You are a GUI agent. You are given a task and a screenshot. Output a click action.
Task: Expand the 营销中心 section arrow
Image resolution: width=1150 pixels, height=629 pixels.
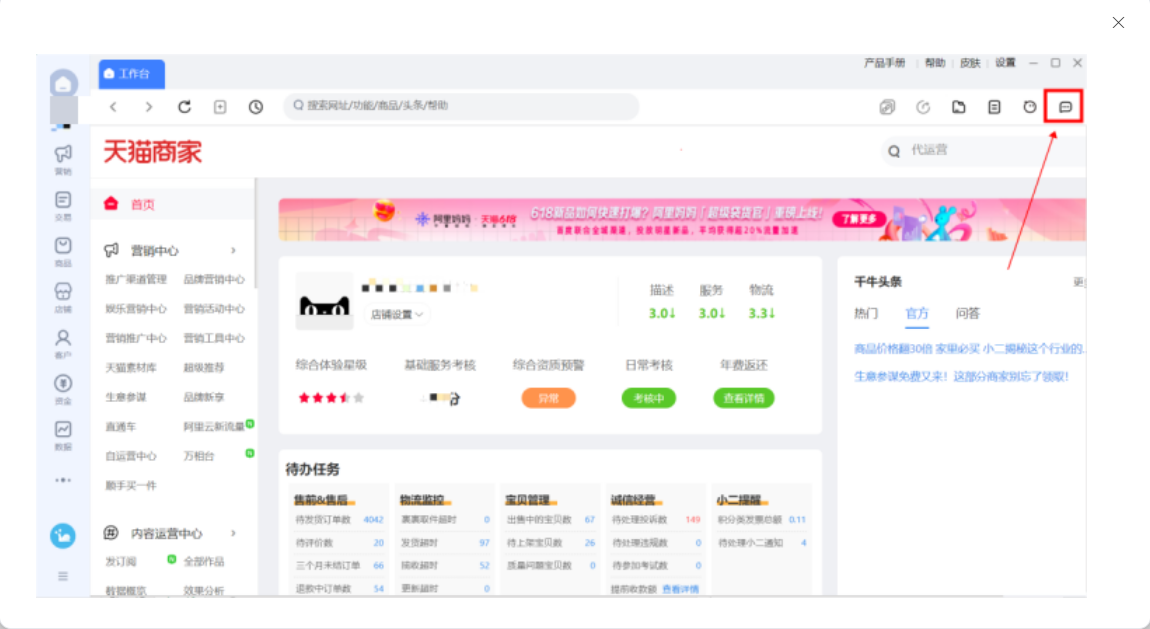(233, 251)
